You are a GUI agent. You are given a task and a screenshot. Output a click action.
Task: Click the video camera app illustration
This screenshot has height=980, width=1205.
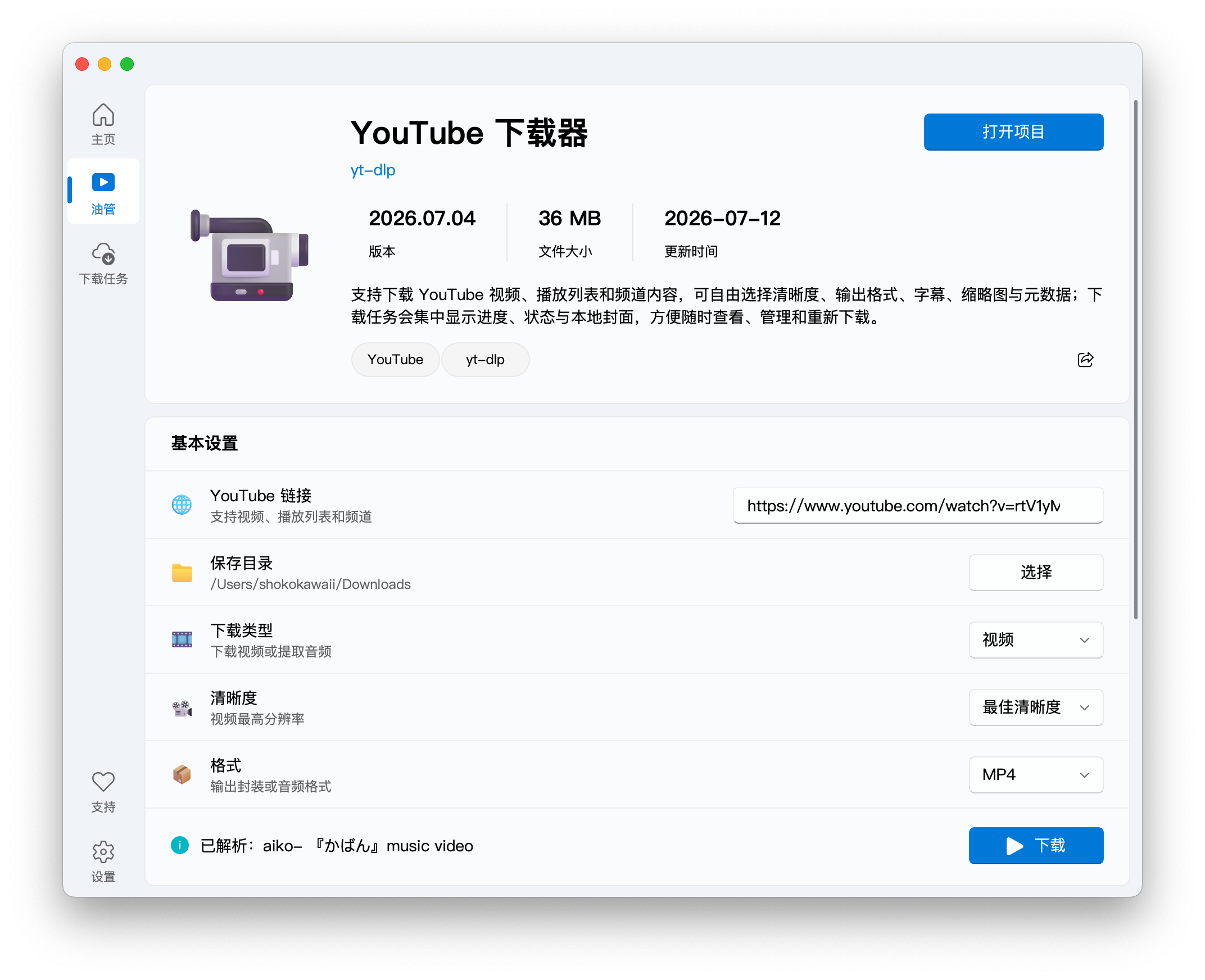click(x=250, y=255)
